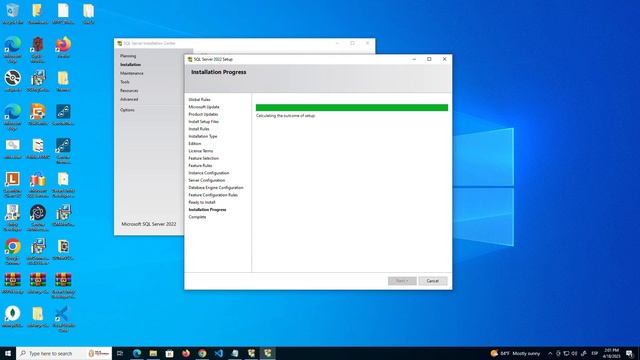Screen dimensions: 640x360
Task: Click the Instance Configuration step
Action: coord(209,173)
